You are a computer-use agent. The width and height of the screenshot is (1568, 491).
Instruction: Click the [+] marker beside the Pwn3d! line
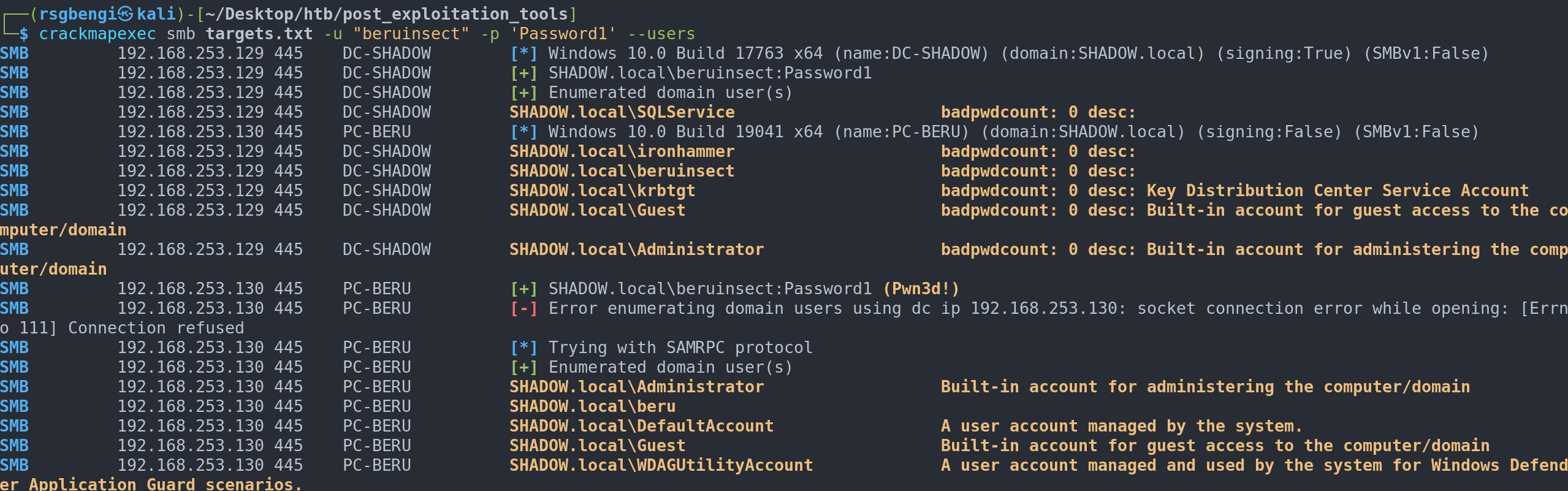click(523, 289)
